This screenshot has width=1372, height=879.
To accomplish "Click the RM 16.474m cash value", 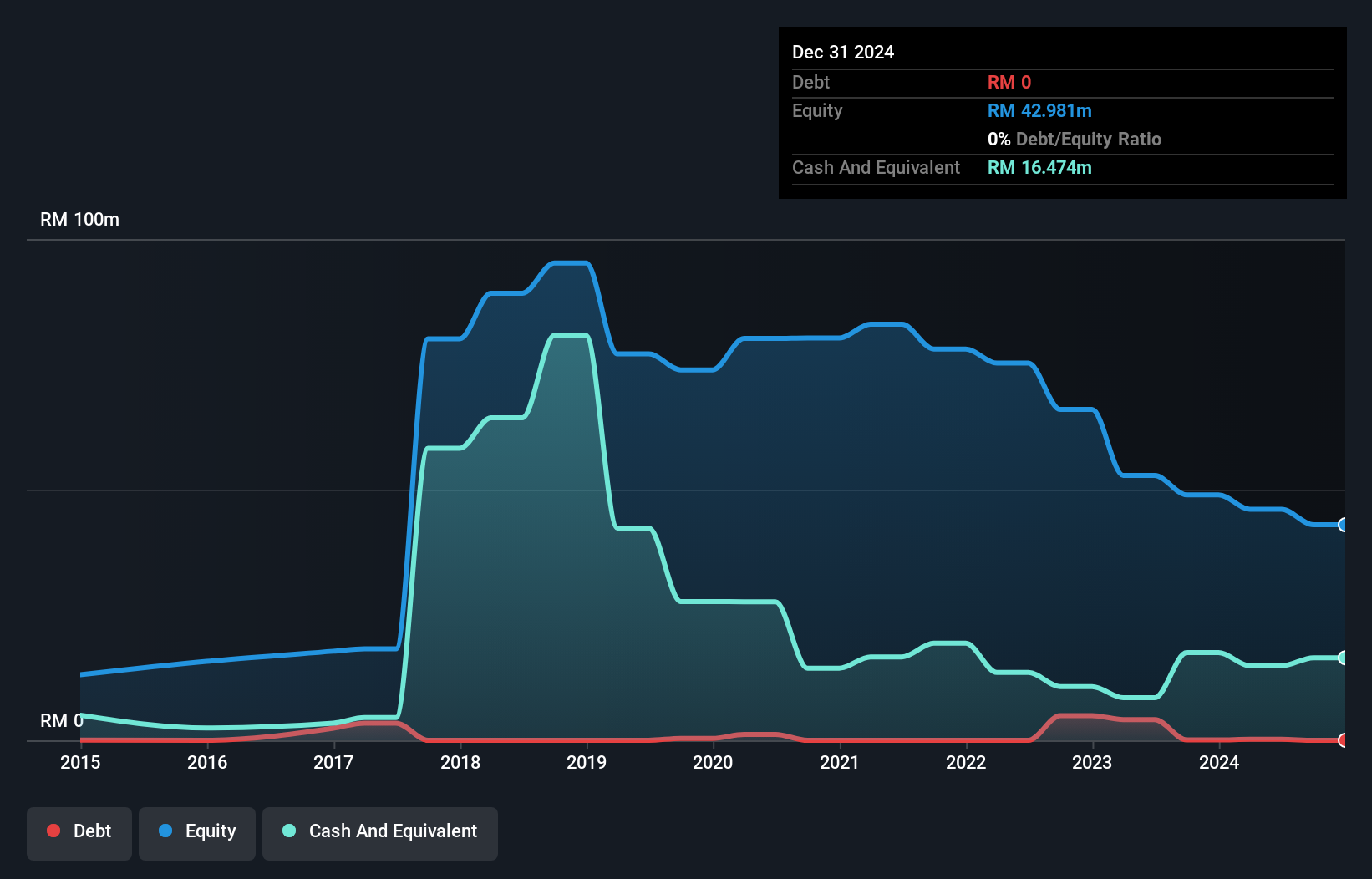I will (1039, 167).
